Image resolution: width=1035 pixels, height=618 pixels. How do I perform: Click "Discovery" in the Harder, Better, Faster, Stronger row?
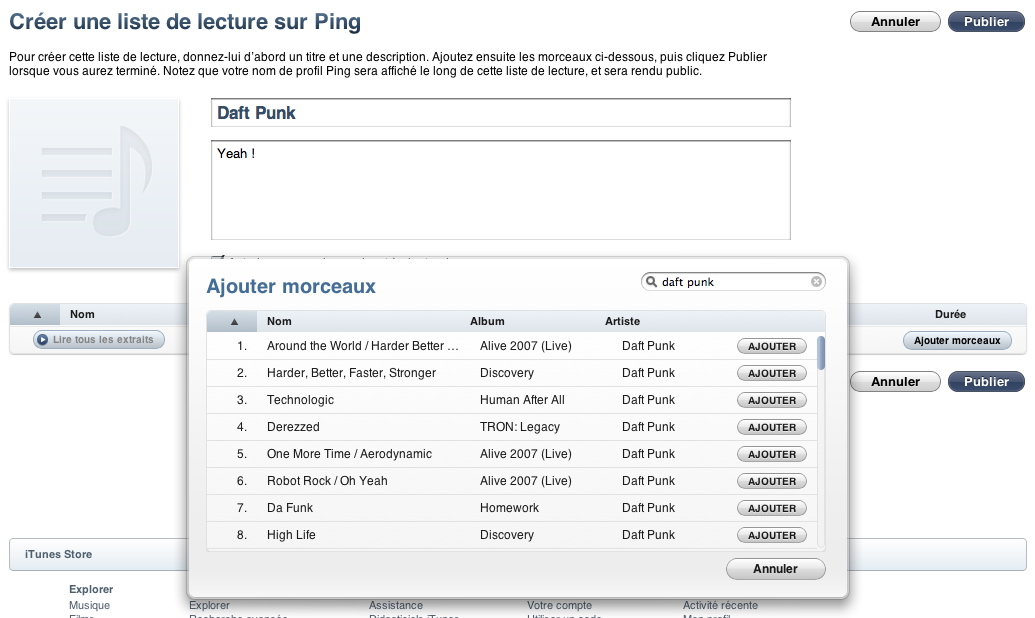(506, 373)
